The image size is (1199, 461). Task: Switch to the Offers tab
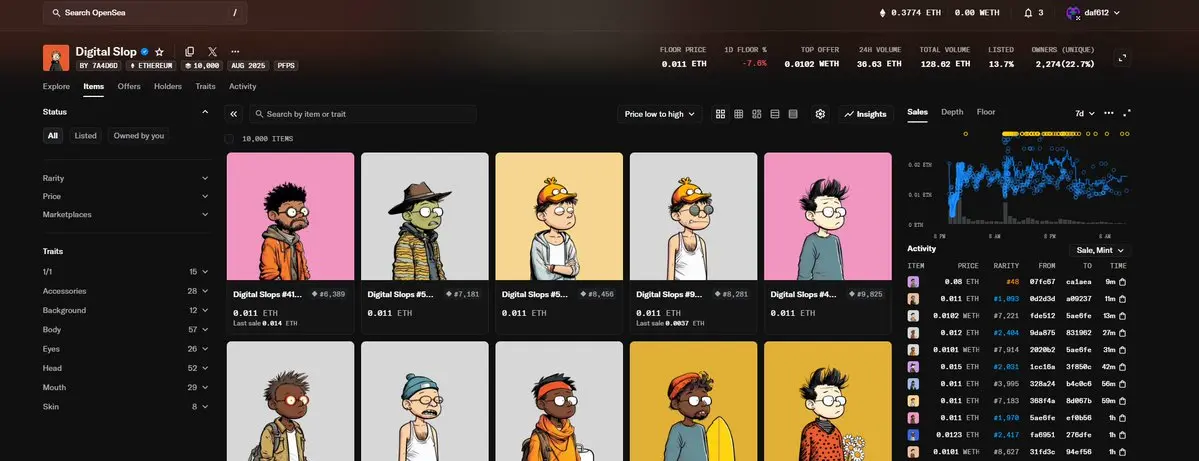pyautogui.click(x=129, y=86)
